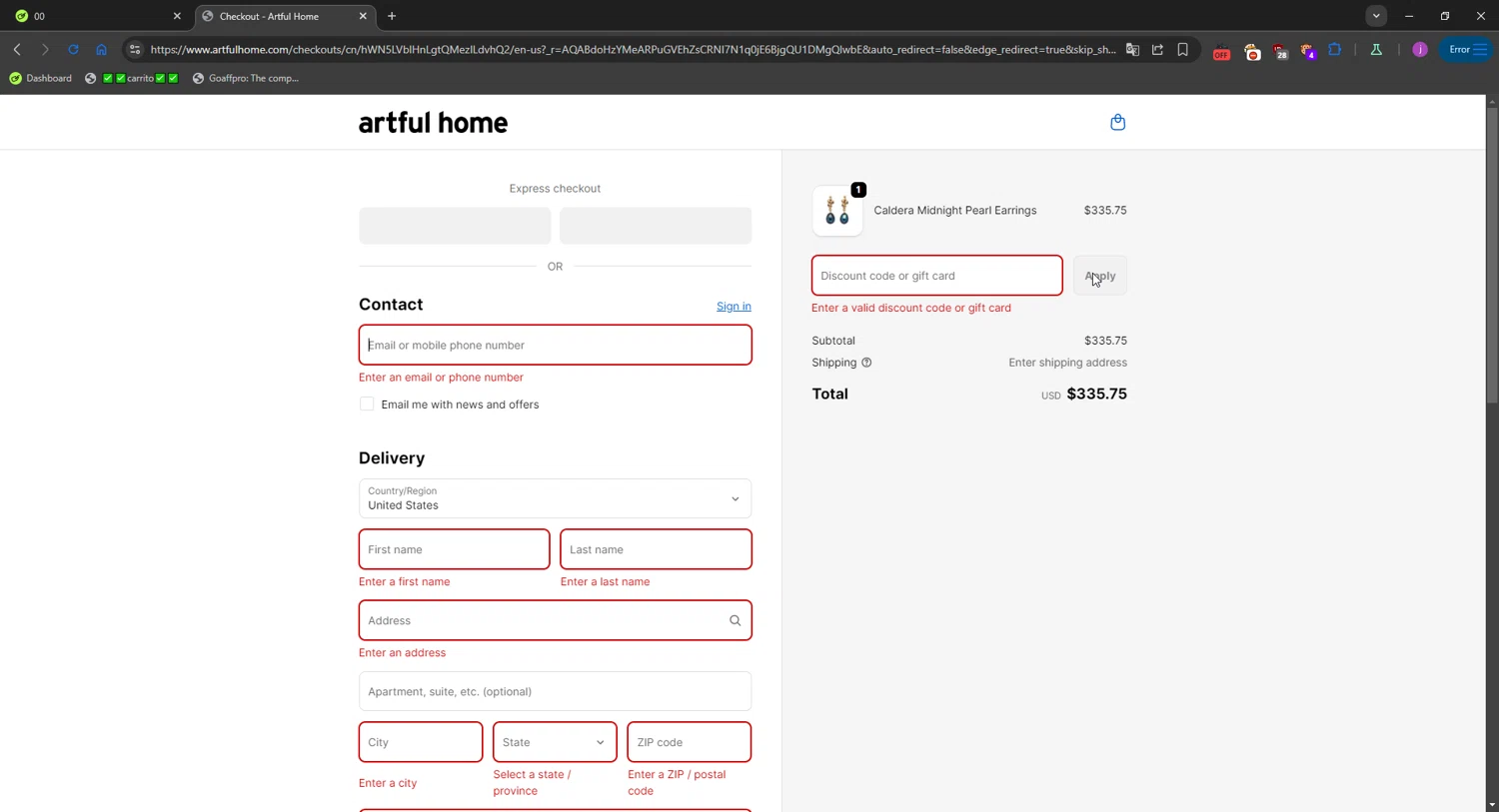Switch to the '00' tab
The height and width of the screenshot is (812, 1499).
pyautogui.click(x=95, y=16)
